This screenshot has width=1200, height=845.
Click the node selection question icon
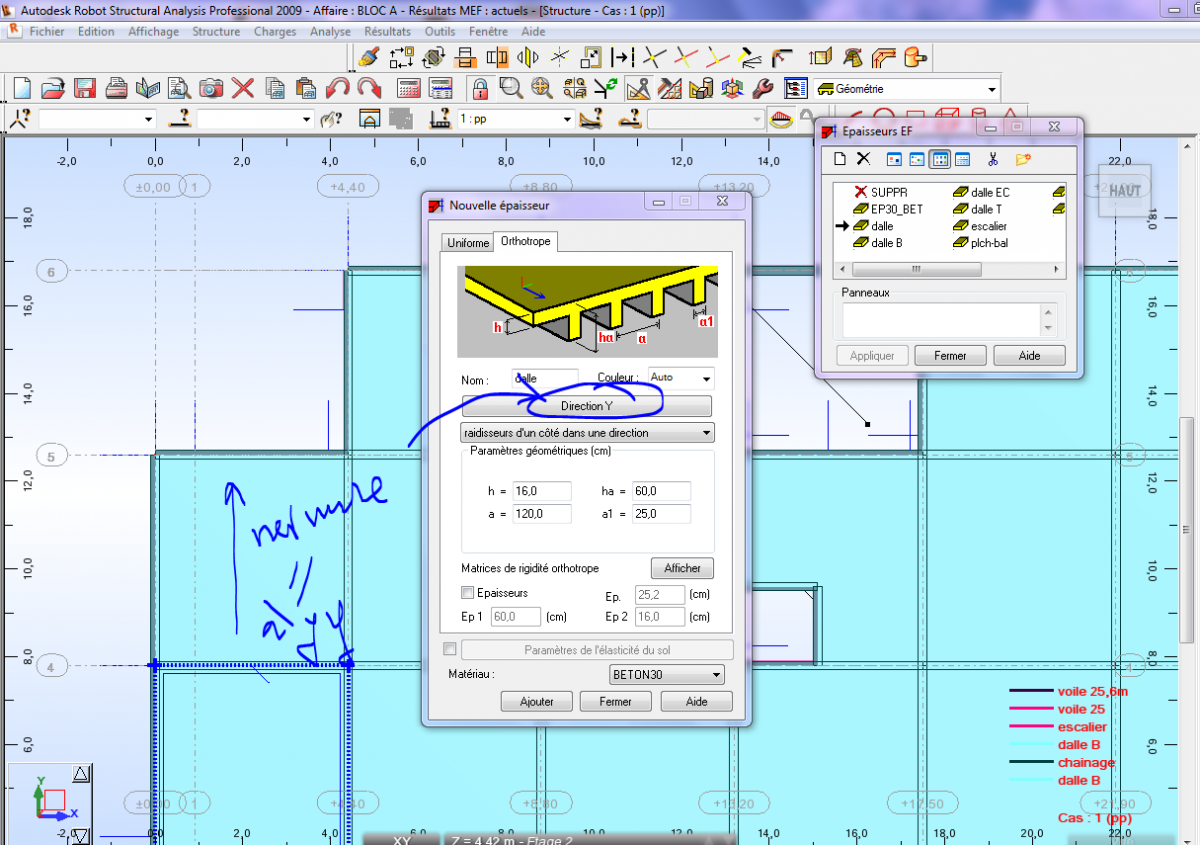click(x=20, y=119)
